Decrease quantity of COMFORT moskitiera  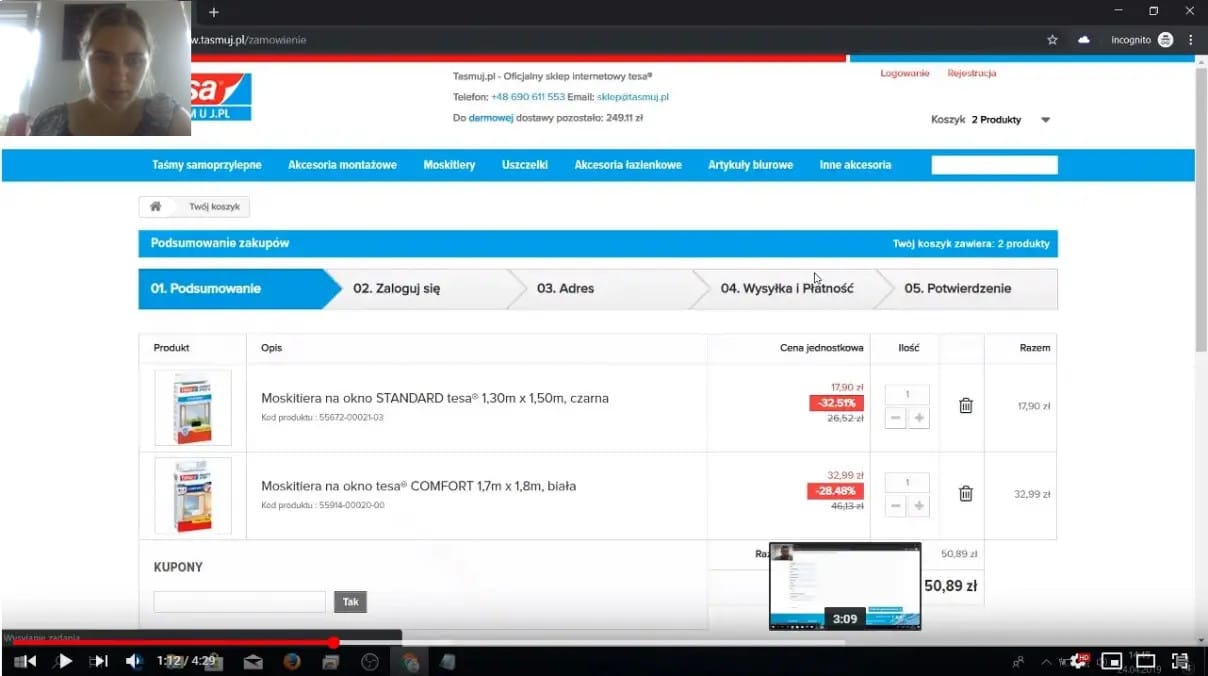tap(895, 507)
